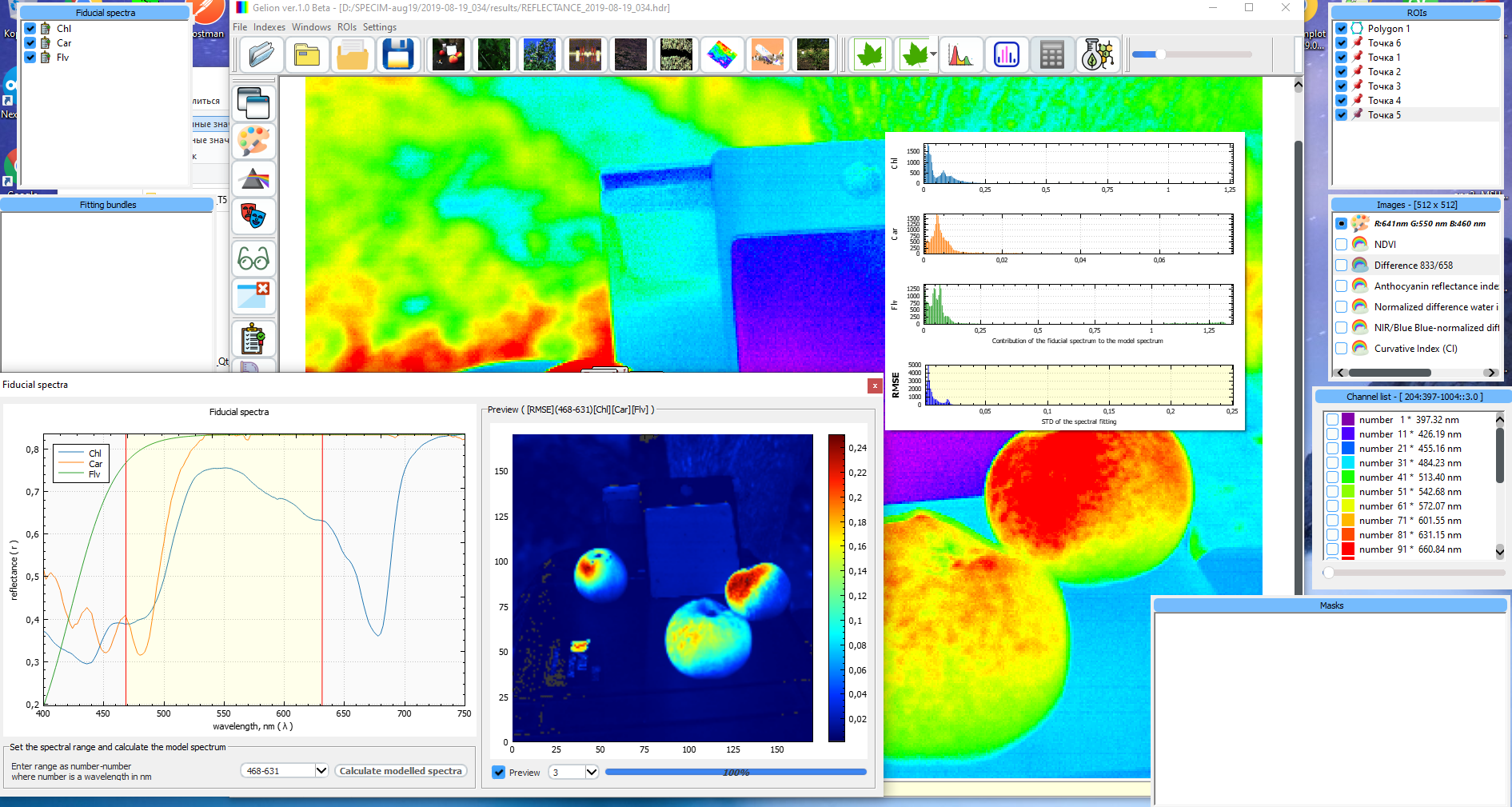Click the orange folder with papers icon
1512x807 pixels.
point(353,55)
